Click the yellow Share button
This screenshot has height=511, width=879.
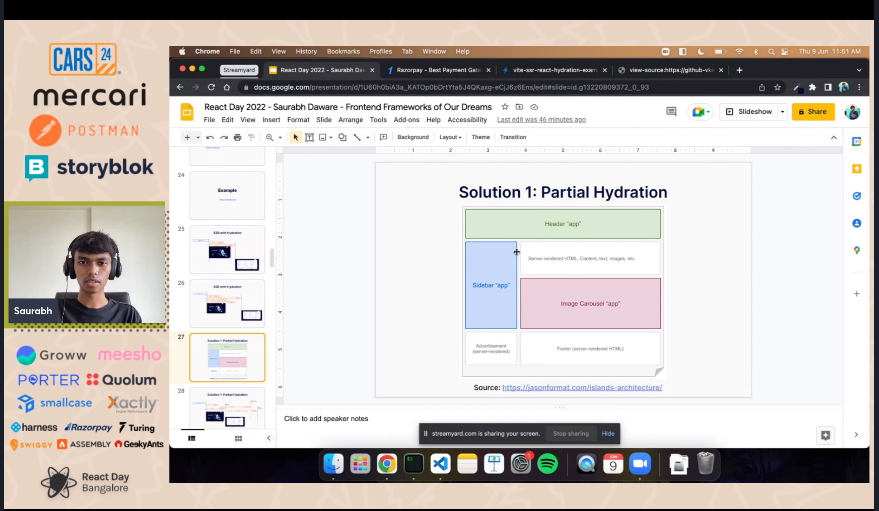pos(813,112)
